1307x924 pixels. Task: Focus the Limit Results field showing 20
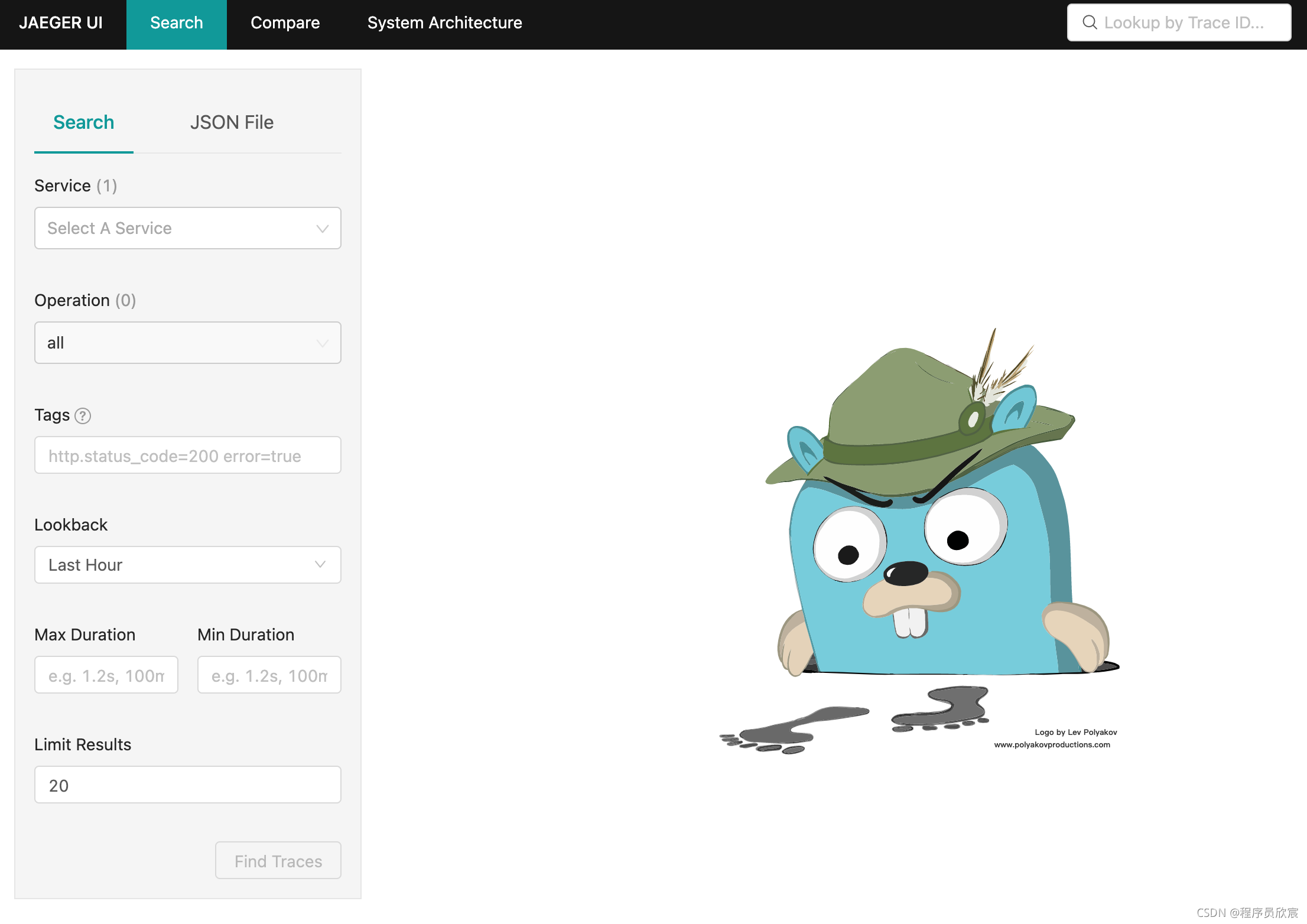(187, 785)
